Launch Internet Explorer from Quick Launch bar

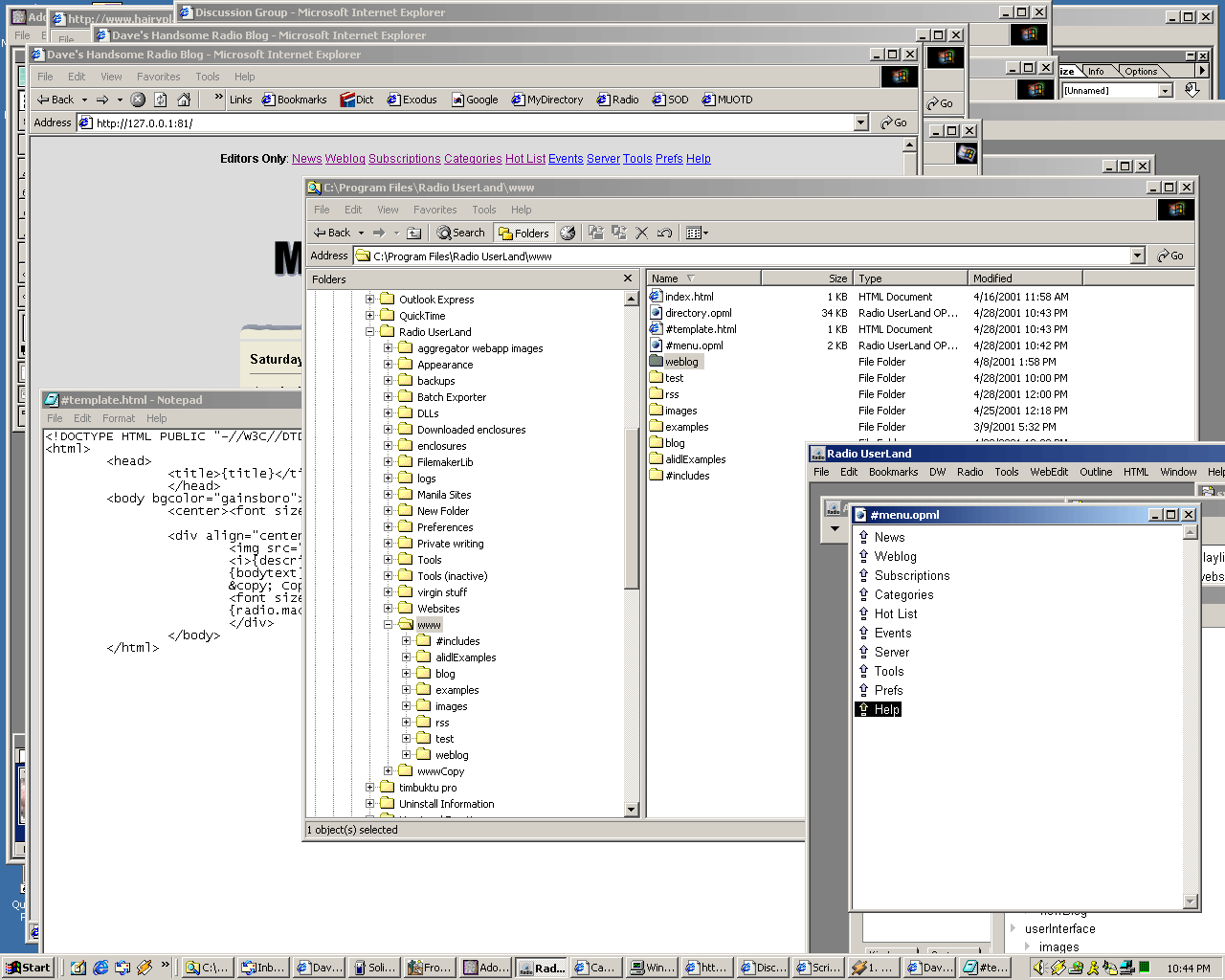tap(100, 968)
